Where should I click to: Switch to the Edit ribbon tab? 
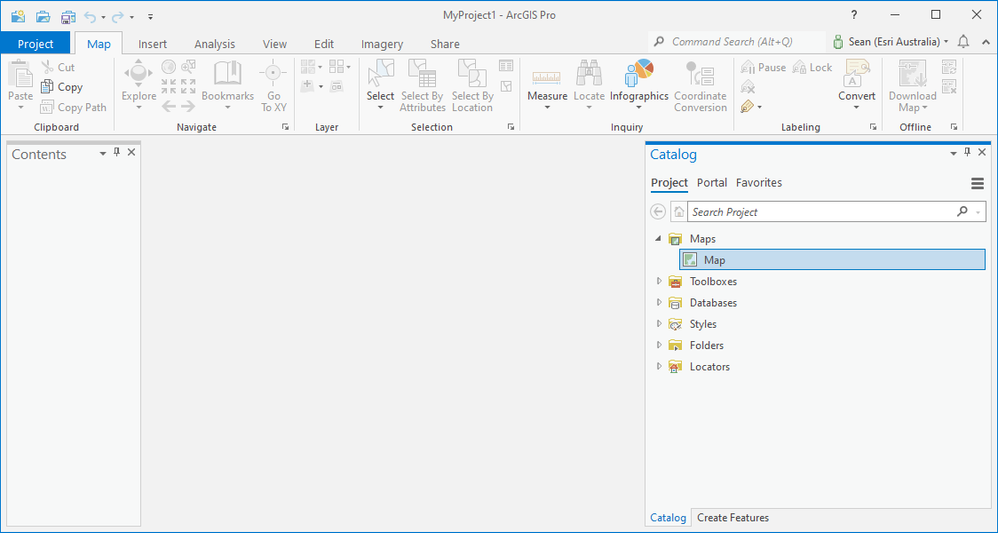point(323,44)
